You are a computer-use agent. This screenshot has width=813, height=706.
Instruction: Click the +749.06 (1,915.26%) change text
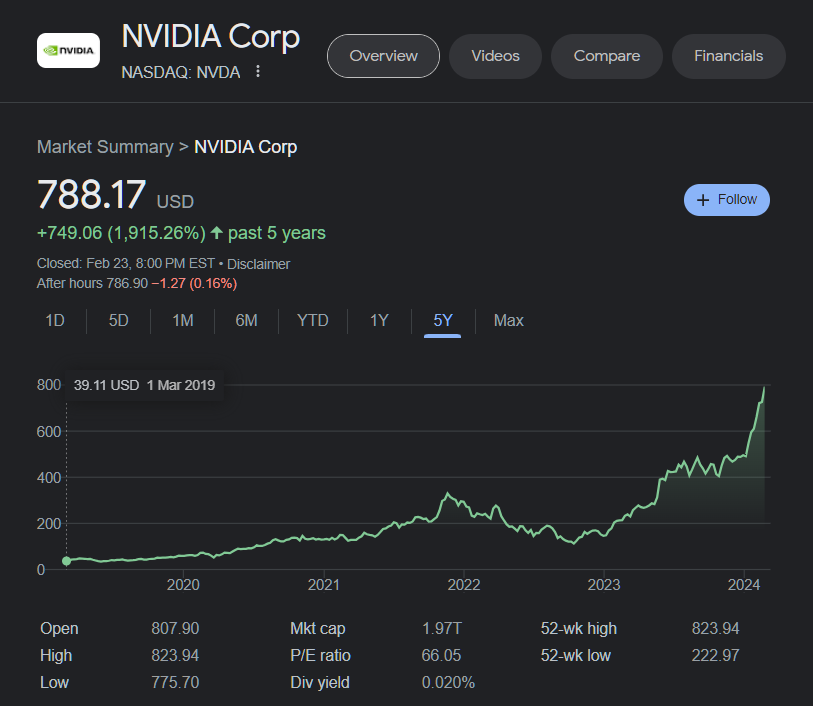tap(121, 233)
